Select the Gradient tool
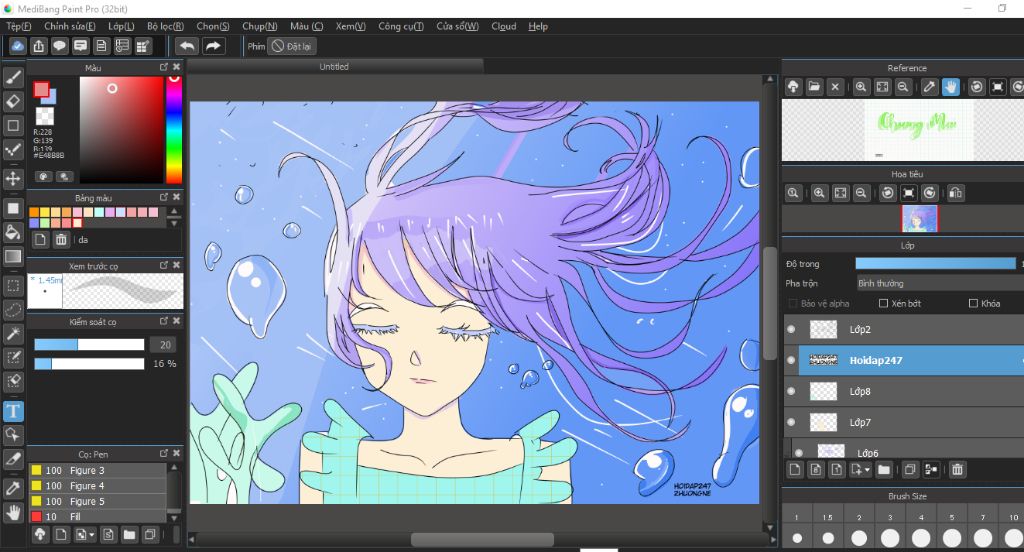Image resolution: width=1024 pixels, height=552 pixels. pos(13,256)
